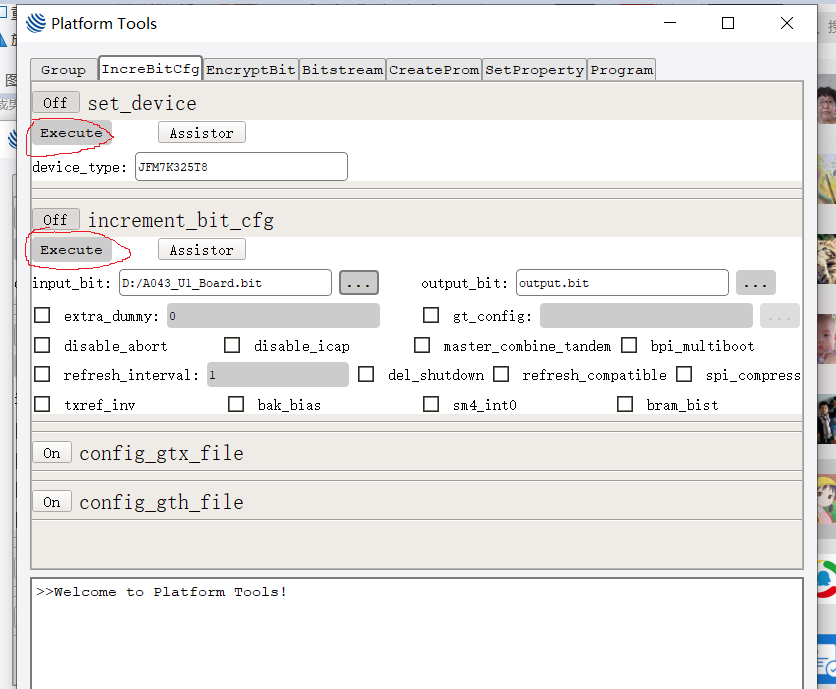Click Execute under set_device

click(71, 132)
